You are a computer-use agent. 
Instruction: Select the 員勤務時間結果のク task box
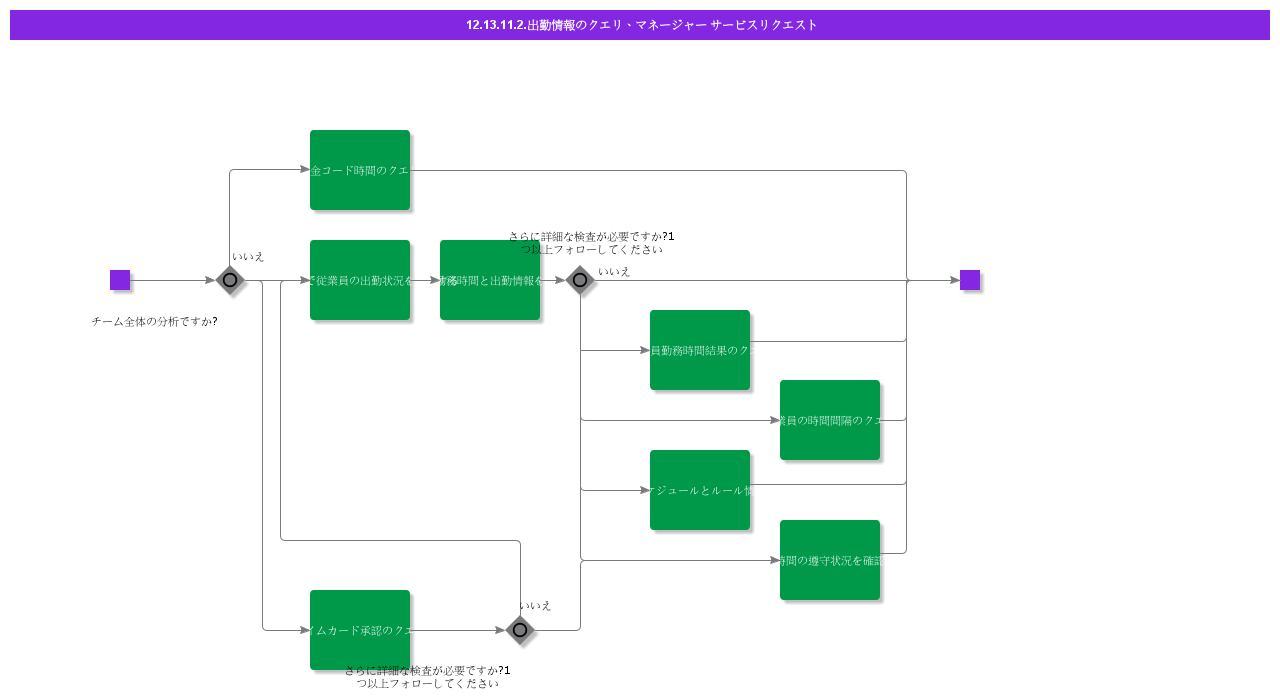pyautogui.click(x=700, y=350)
